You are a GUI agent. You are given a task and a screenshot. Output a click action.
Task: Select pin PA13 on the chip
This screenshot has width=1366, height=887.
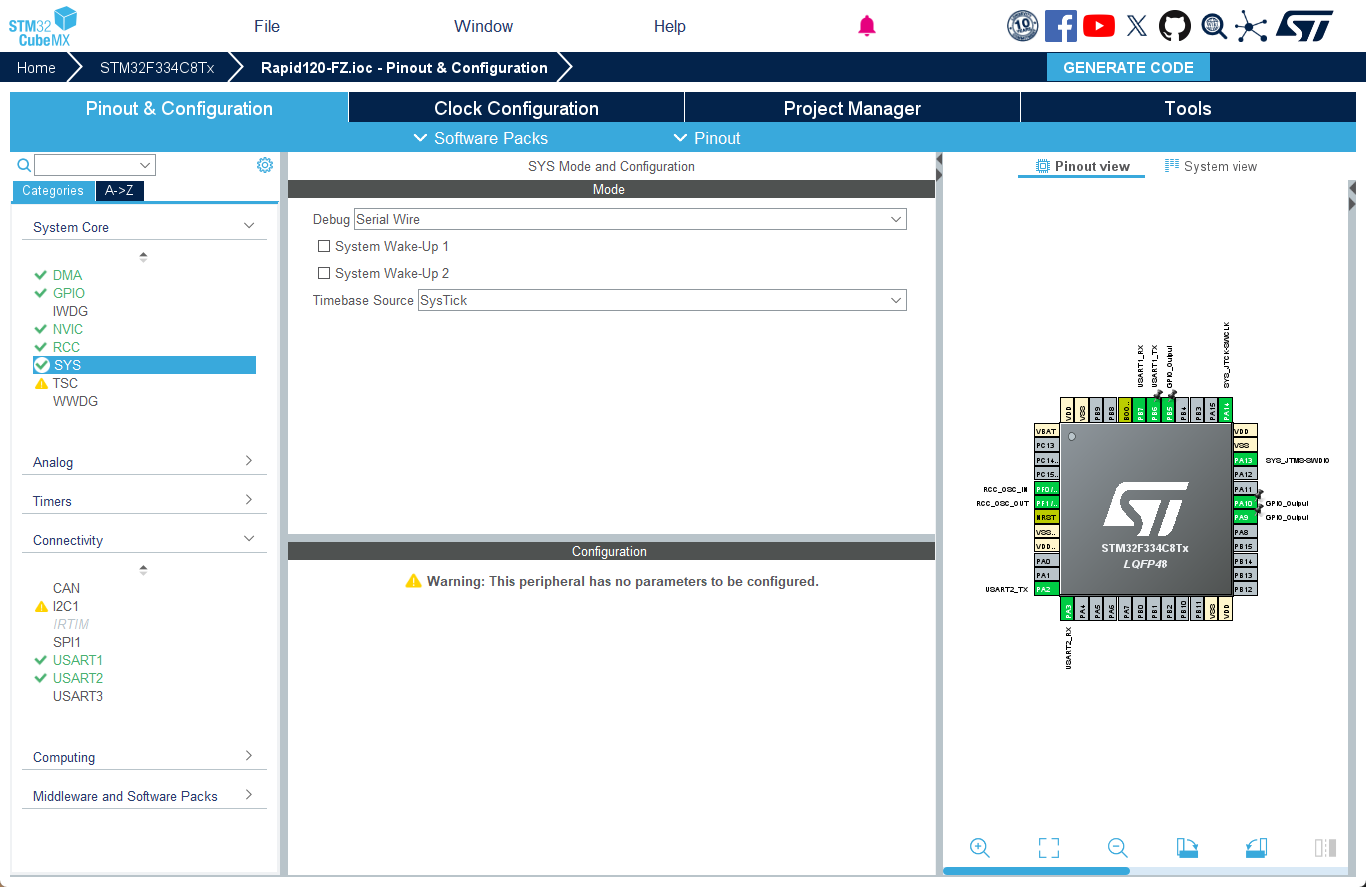coord(1244,460)
